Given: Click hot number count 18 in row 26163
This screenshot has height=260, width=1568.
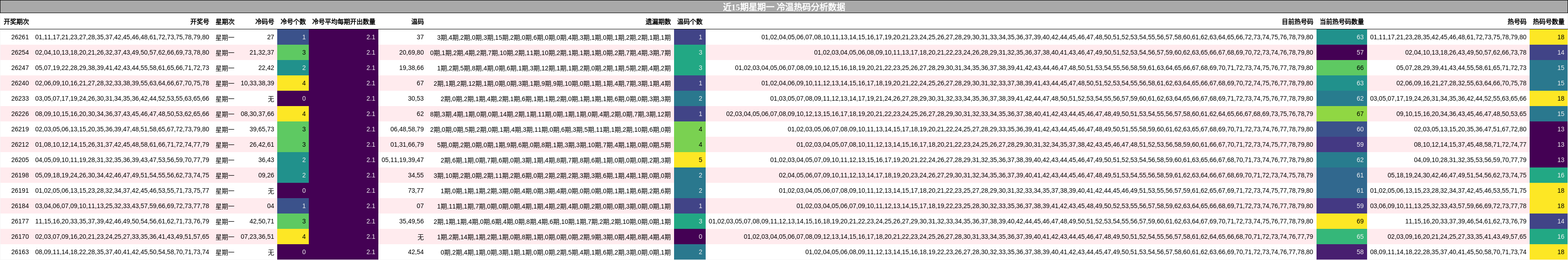Looking at the screenshot, I should pos(1549,252).
